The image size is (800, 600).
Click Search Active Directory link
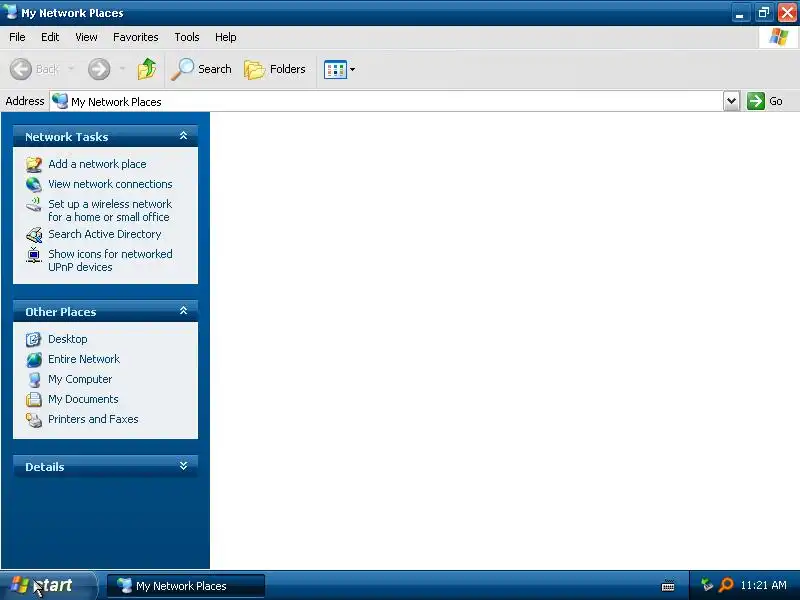click(105, 234)
